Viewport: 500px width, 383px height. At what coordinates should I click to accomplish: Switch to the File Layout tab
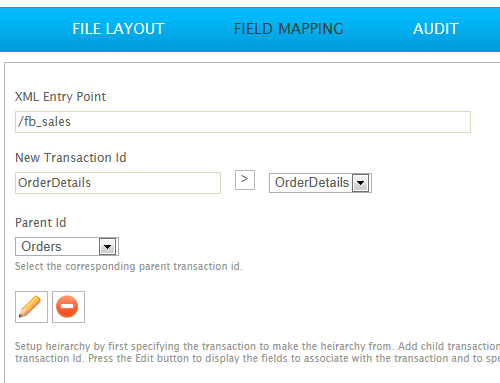point(118,29)
